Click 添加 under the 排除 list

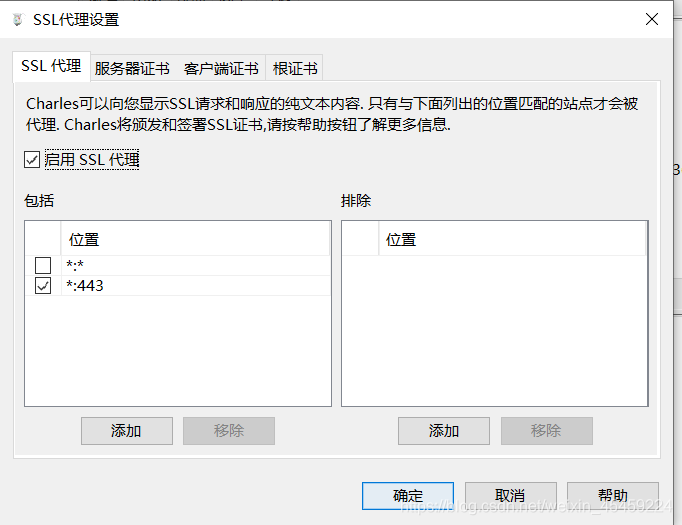[444, 431]
